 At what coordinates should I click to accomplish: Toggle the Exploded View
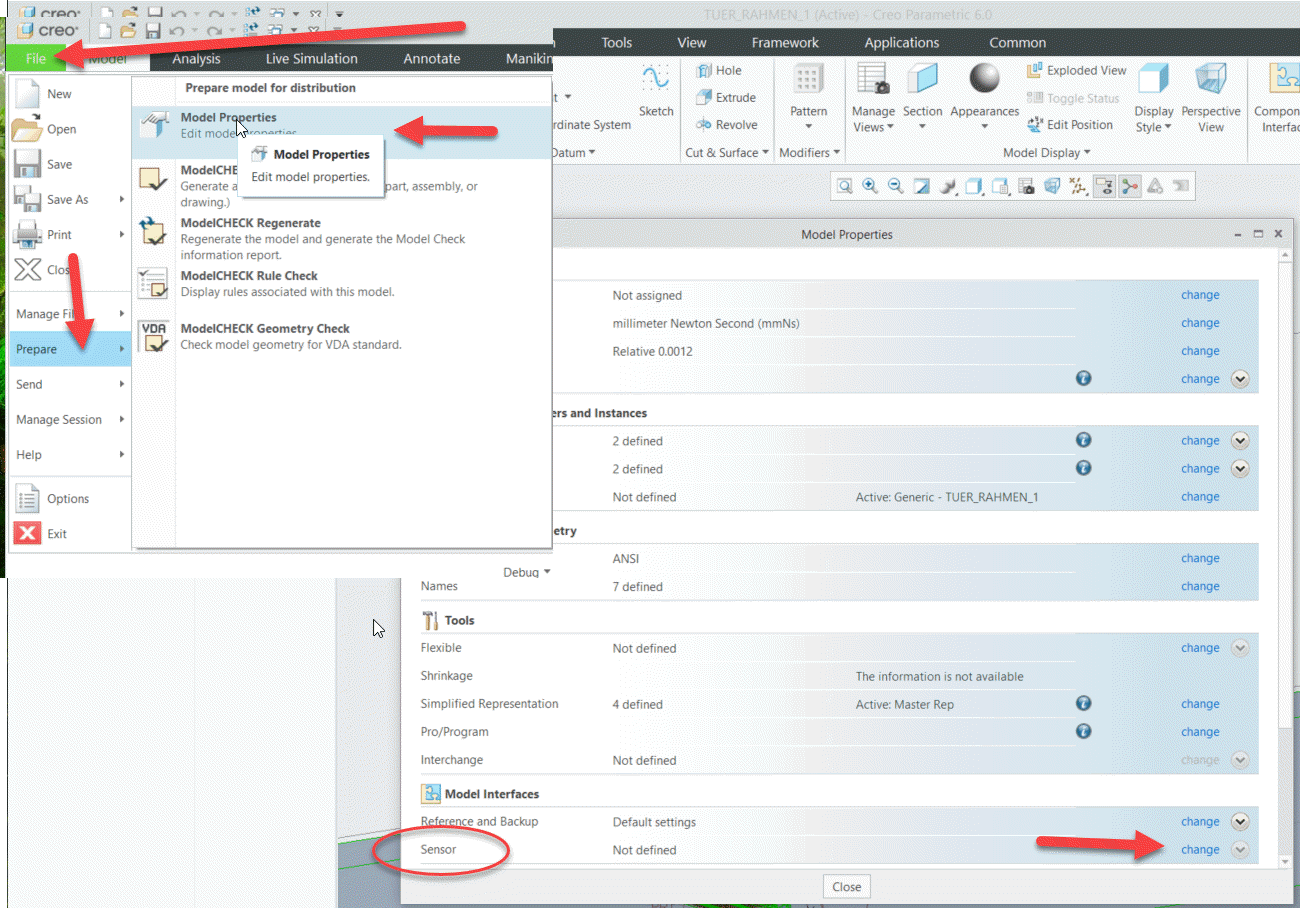pyautogui.click(x=1076, y=70)
